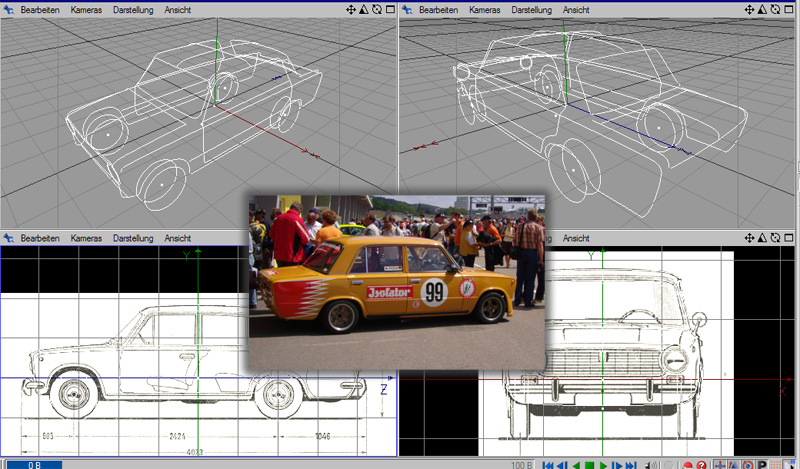Click the rotate camera icon in top-right viewport

(x=775, y=9)
